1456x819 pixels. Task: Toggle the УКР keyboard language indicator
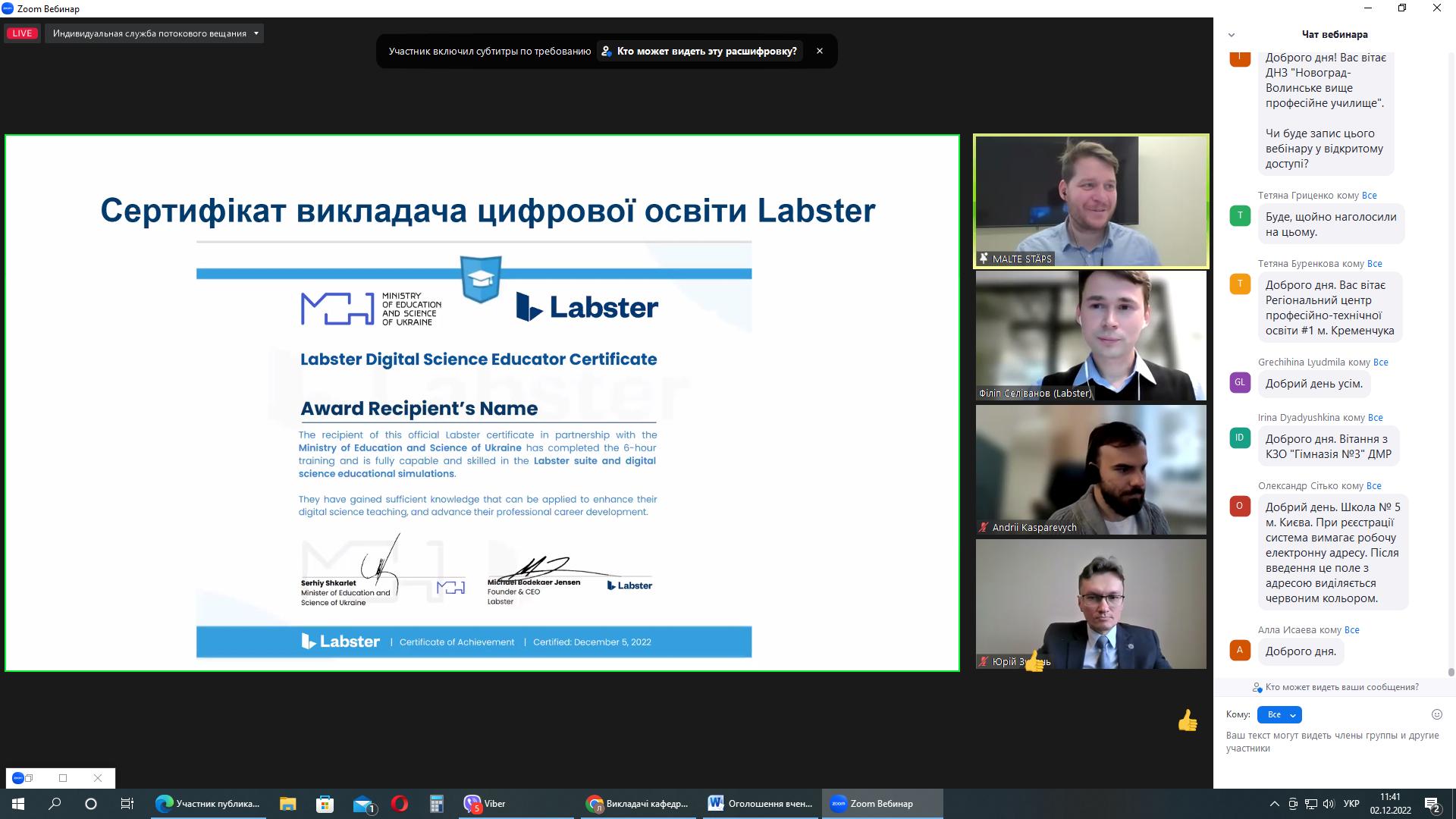coord(1351,804)
